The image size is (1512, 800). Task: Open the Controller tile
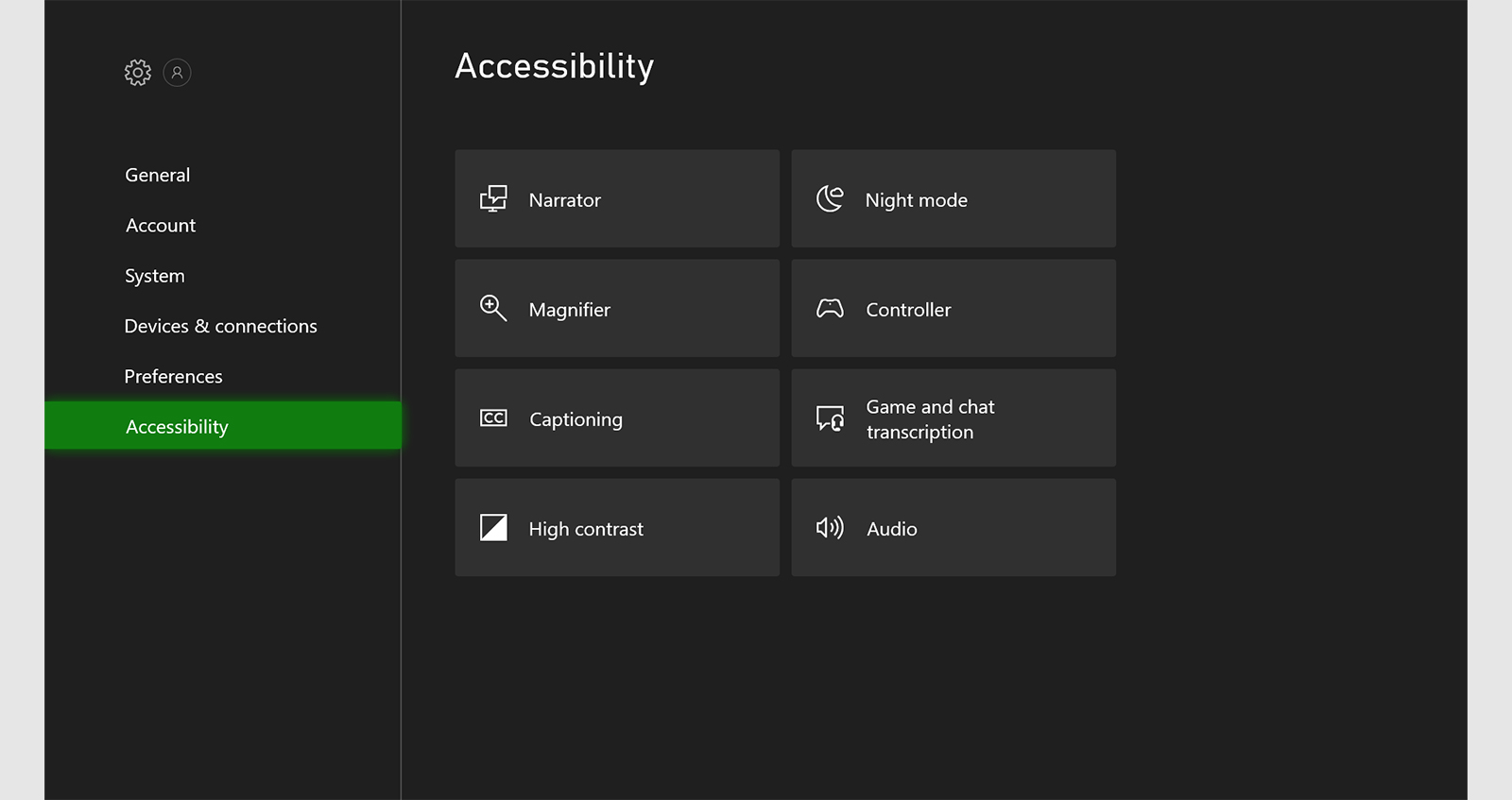point(954,308)
